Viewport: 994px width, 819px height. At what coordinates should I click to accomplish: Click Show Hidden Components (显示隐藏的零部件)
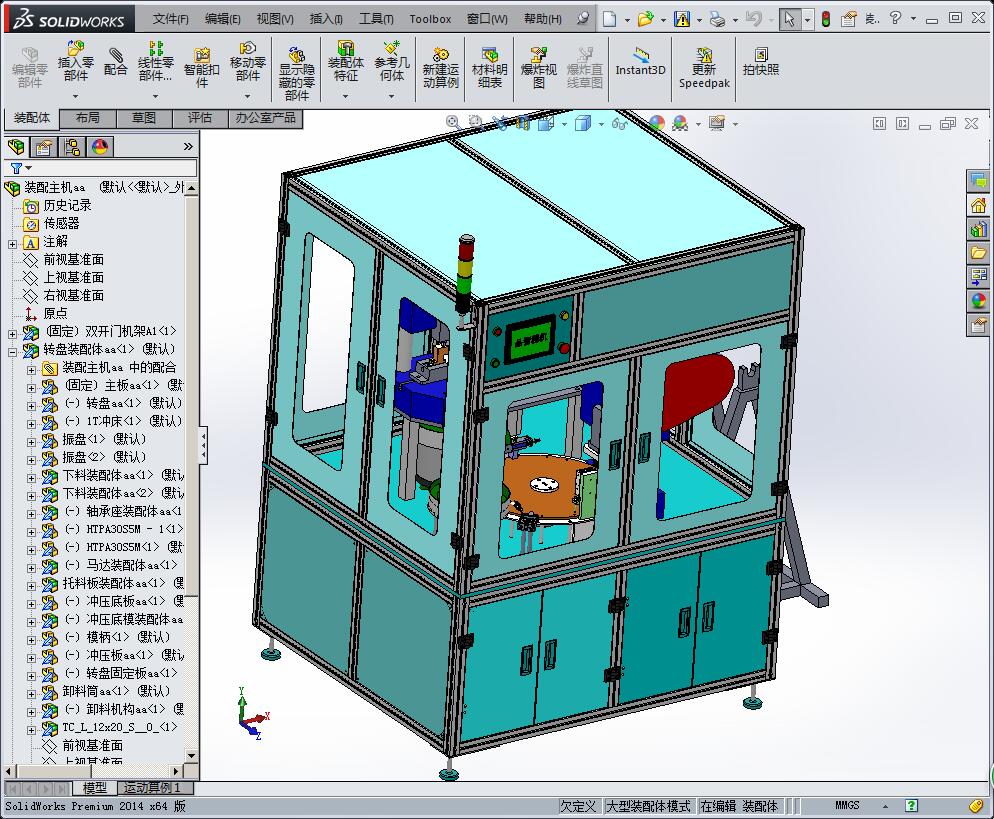point(297,74)
